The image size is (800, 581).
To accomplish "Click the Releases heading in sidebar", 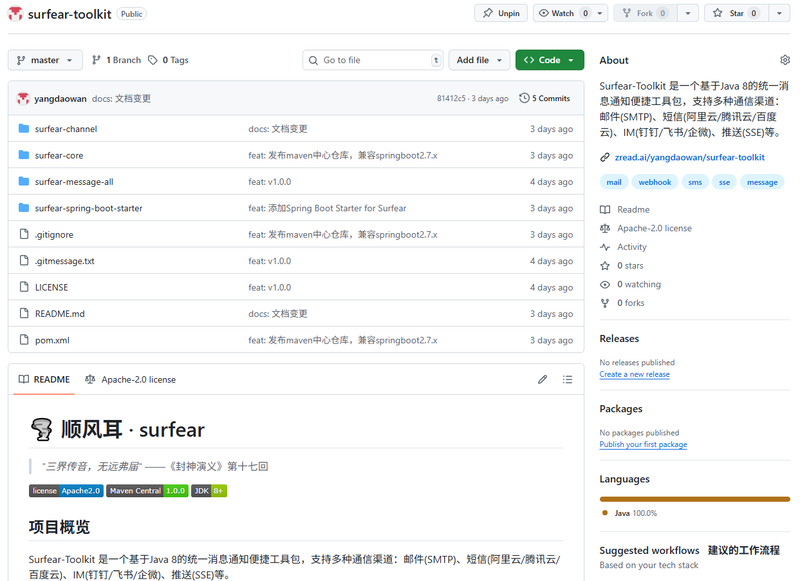I will 619,339.
